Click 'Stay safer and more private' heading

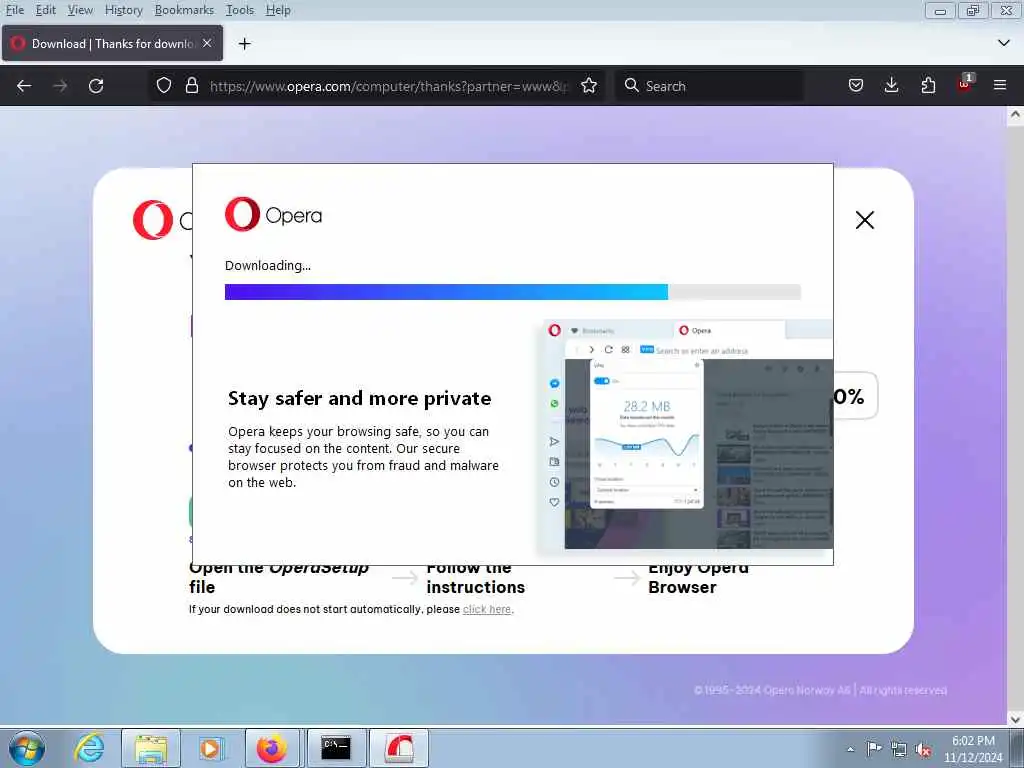(x=359, y=398)
